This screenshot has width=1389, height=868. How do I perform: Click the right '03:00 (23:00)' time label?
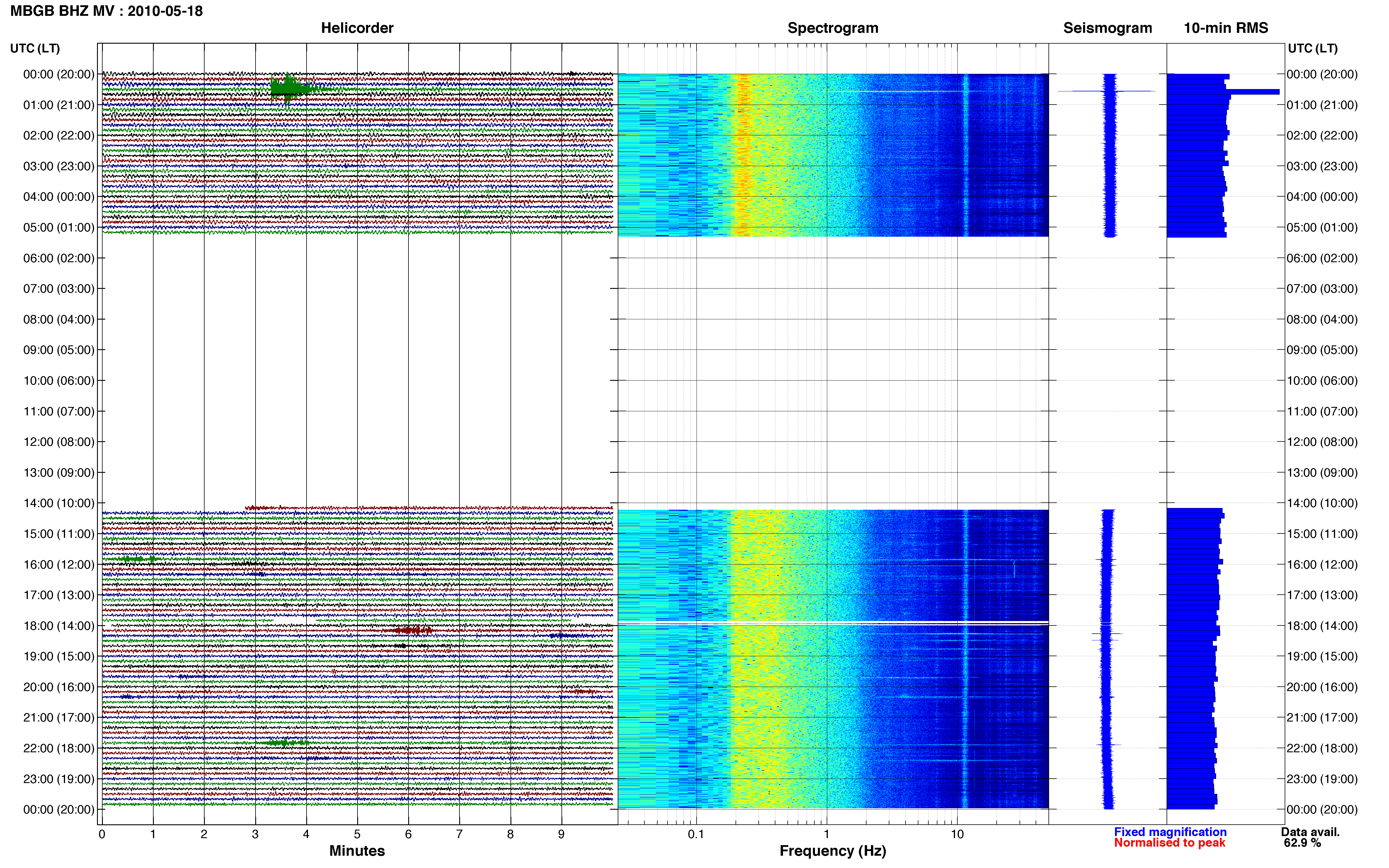pos(1322,166)
